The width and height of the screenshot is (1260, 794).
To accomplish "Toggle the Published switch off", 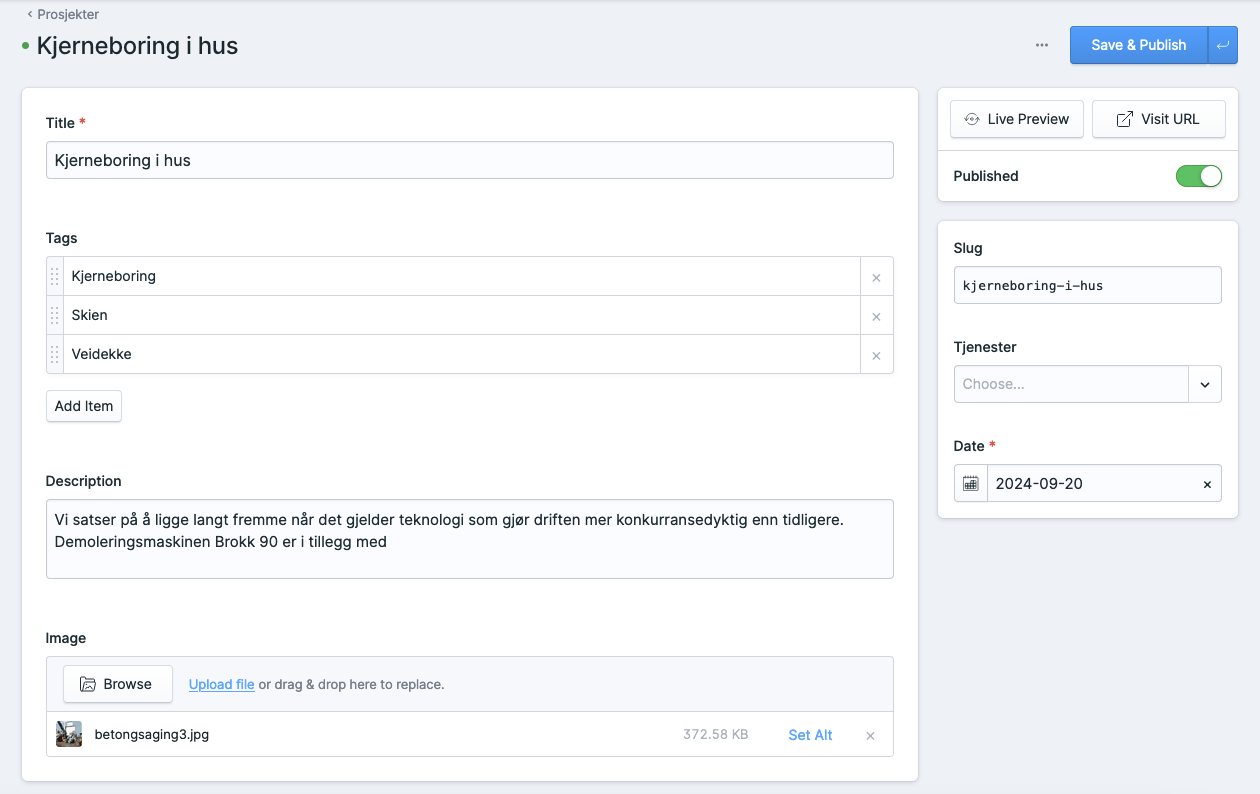I will coord(1198,176).
